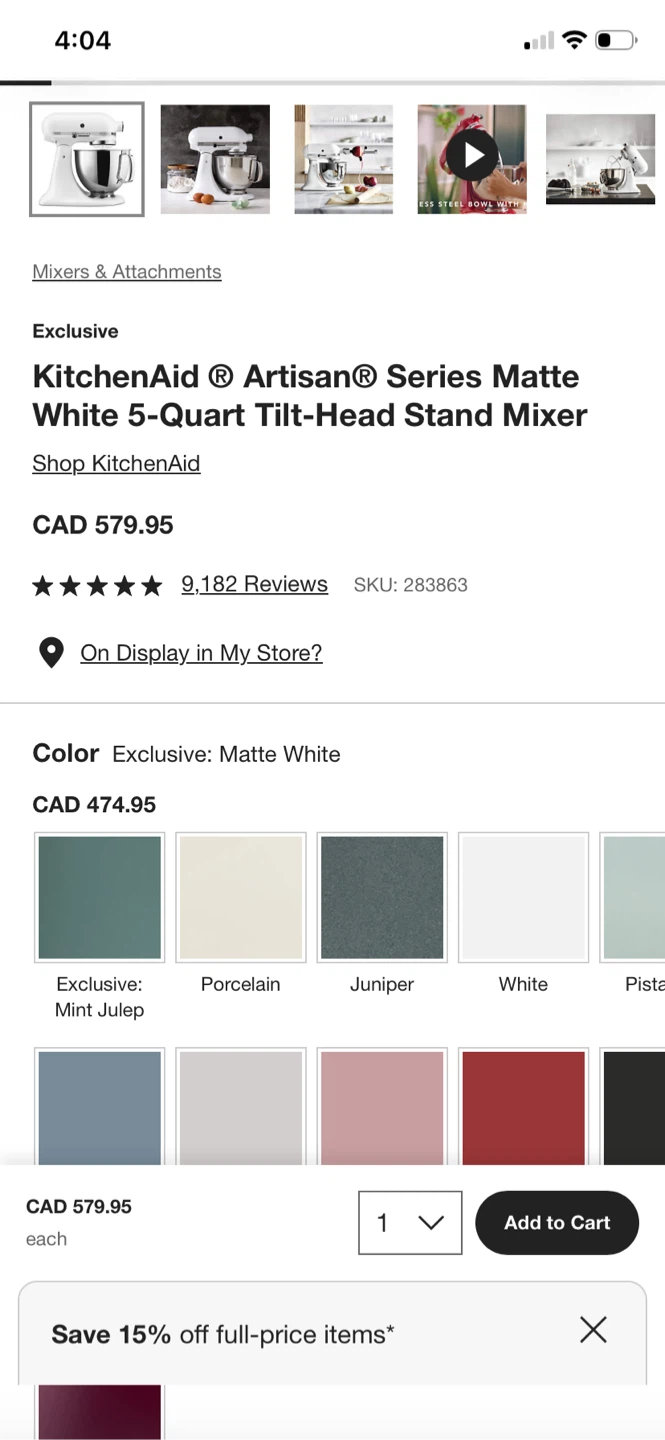
Task: View the second mixer thumbnail with eggs
Action: pyautogui.click(x=215, y=159)
